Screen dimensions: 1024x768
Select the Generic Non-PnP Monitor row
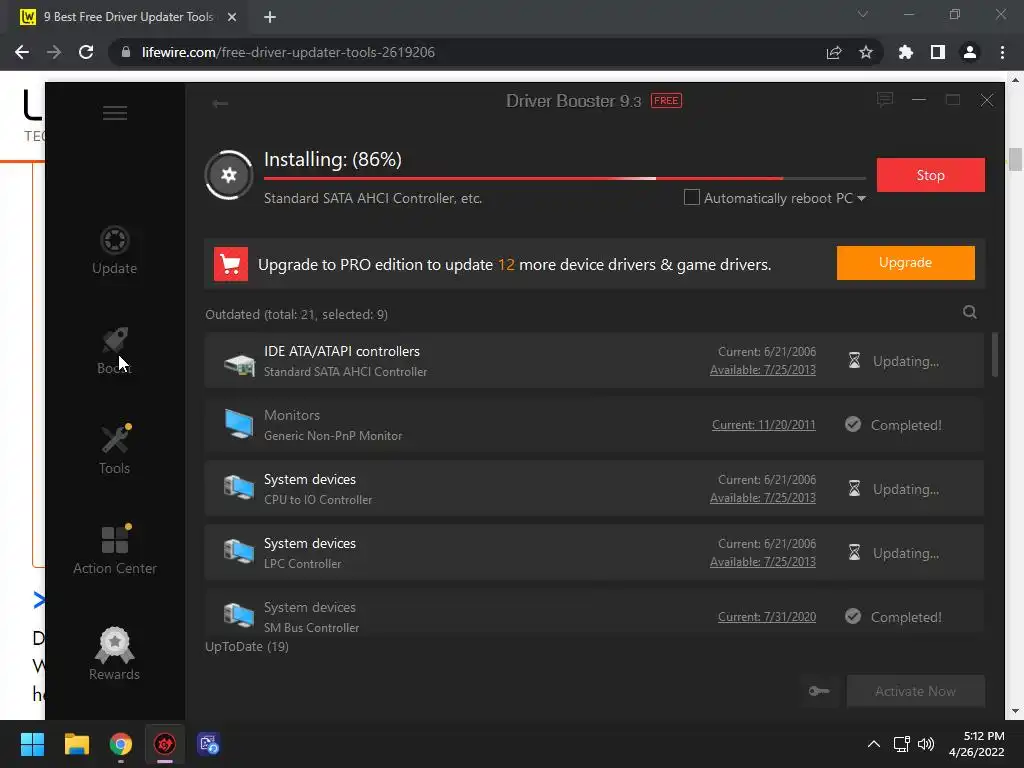coord(594,424)
